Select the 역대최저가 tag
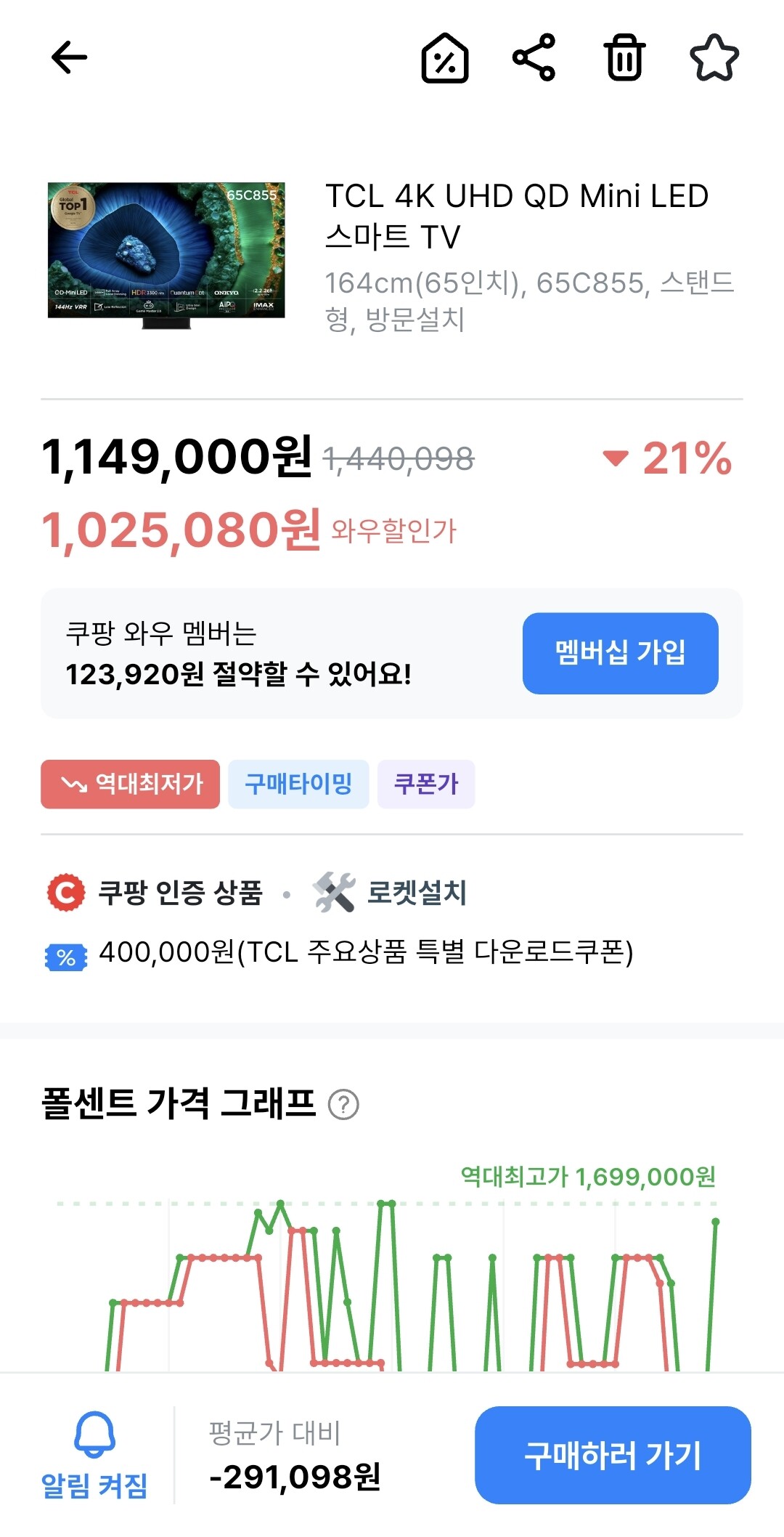This screenshot has width=784, height=1537. click(x=131, y=784)
